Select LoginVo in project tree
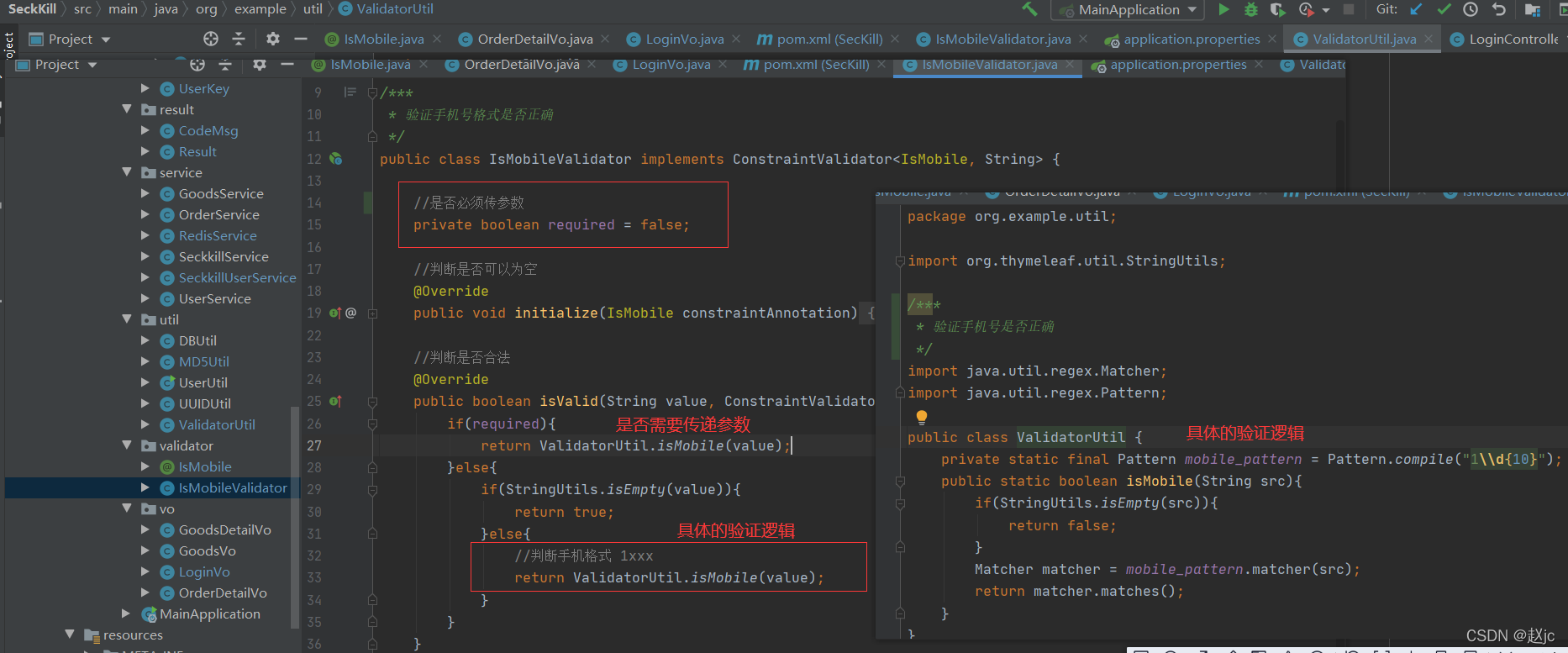The image size is (1568, 653). click(204, 571)
